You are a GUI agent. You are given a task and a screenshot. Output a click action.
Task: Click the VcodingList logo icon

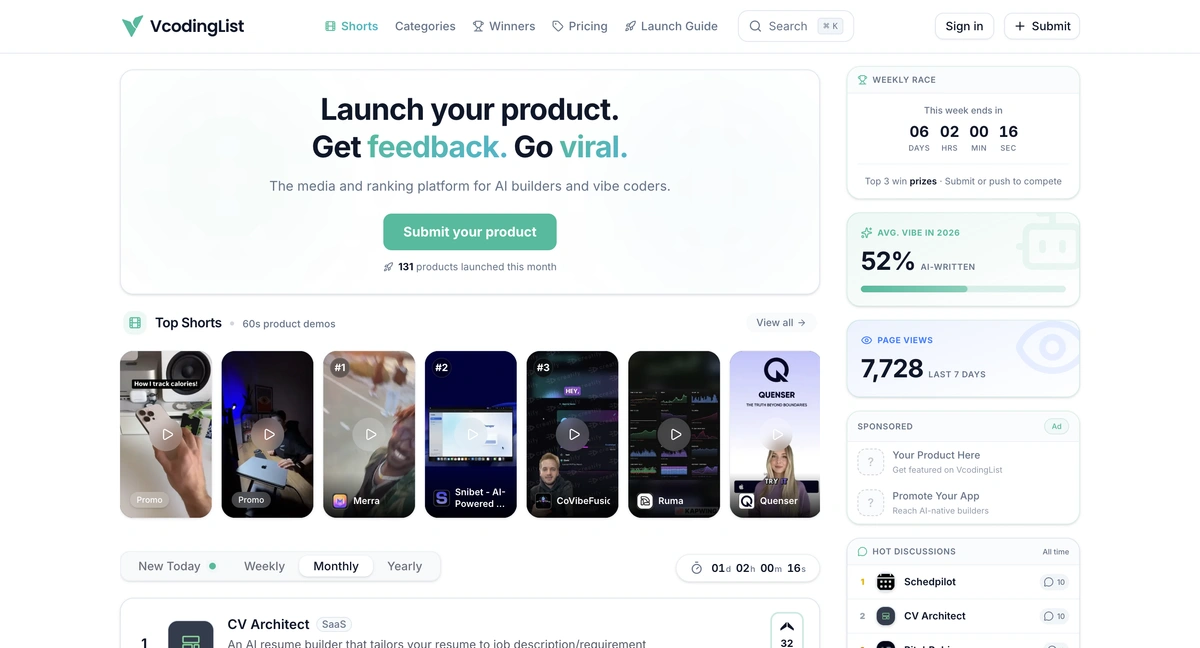132,26
